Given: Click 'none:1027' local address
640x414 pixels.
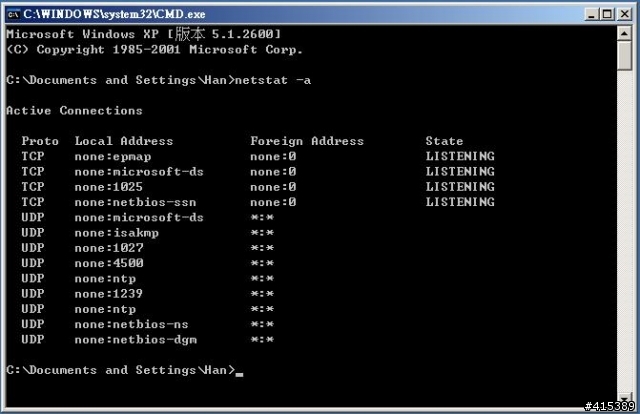Looking at the screenshot, I should (109, 248).
